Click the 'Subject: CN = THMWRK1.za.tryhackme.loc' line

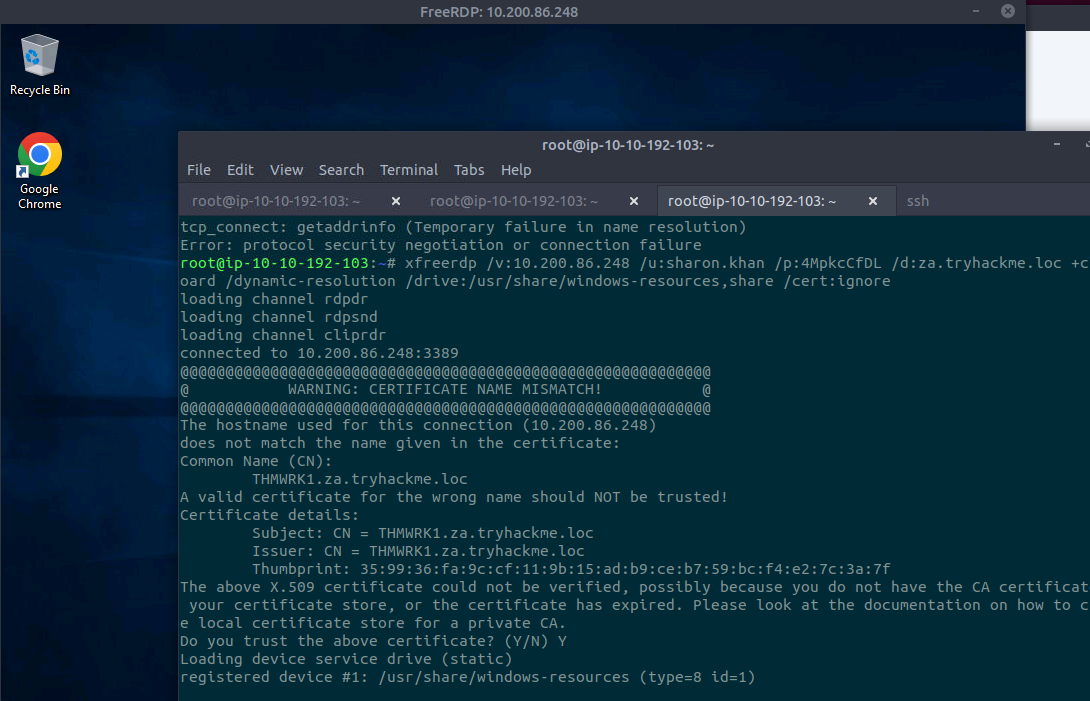click(423, 533)
